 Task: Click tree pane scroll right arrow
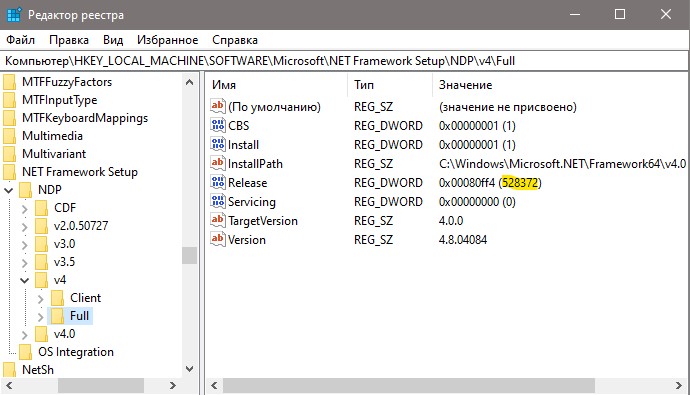173,386
